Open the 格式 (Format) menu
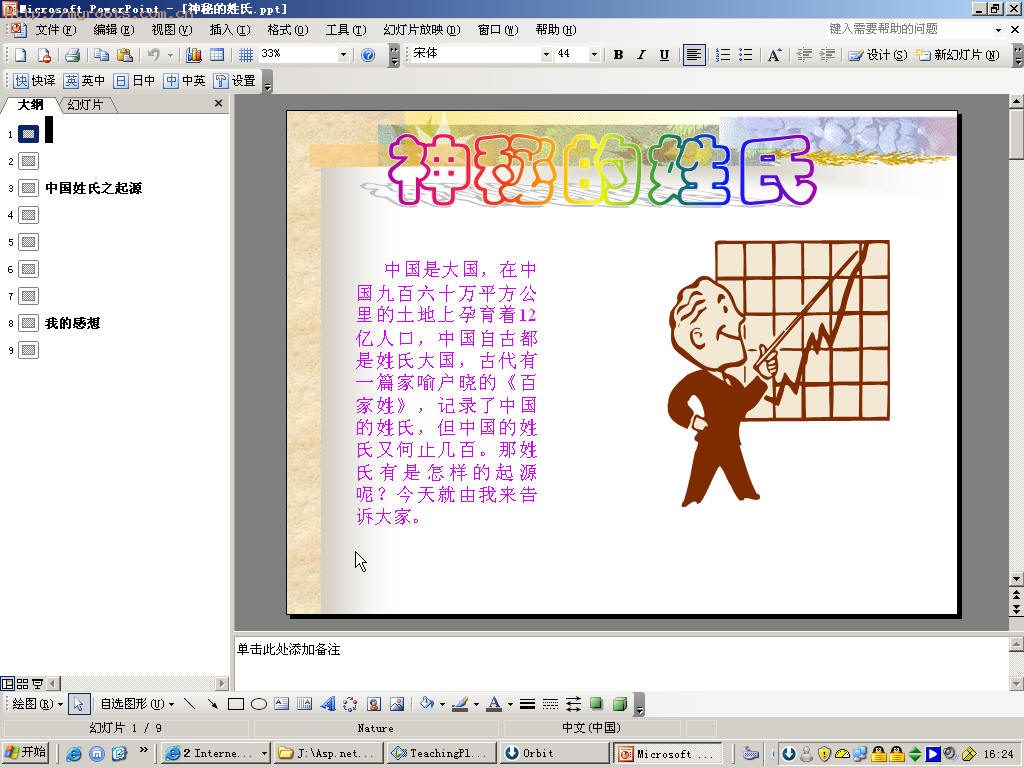 pyautogui.click(x=288, y=29)
